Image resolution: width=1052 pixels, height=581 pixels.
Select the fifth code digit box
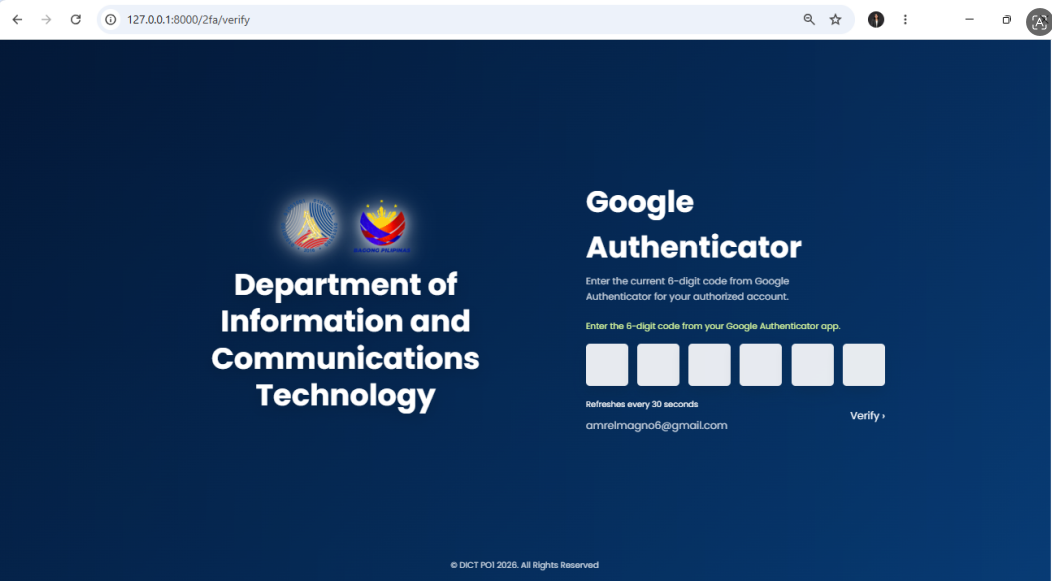pos(812,365)
